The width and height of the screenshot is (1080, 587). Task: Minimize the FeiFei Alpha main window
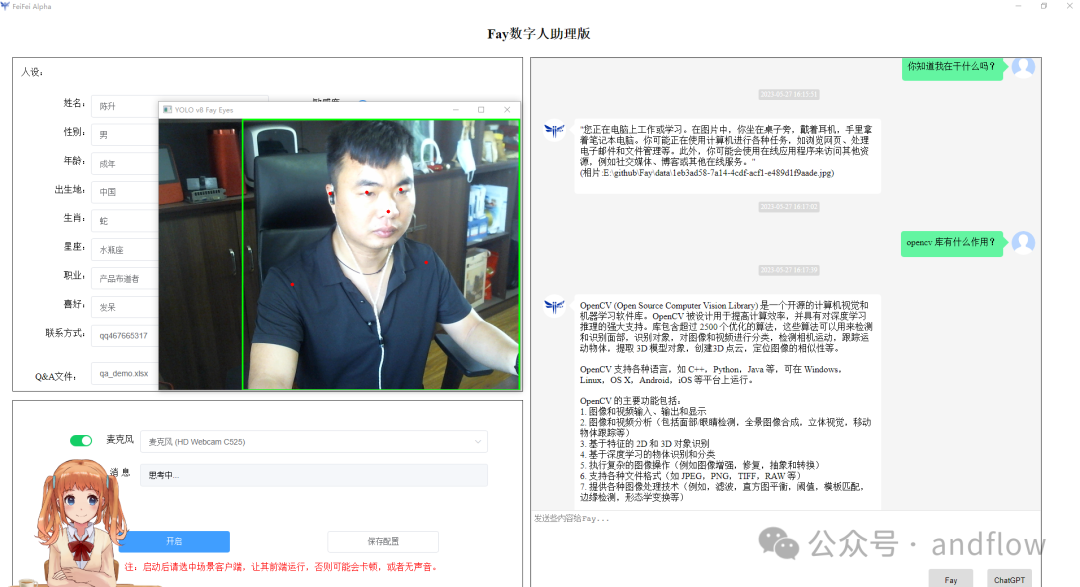[1018, 6]
